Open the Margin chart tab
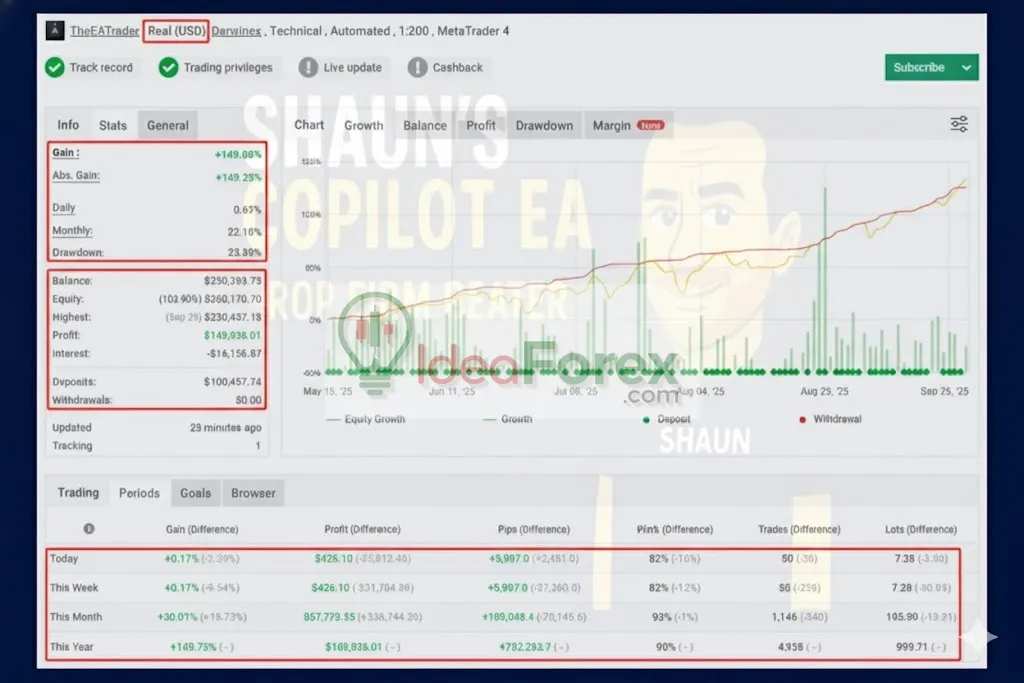 point(611,125)
